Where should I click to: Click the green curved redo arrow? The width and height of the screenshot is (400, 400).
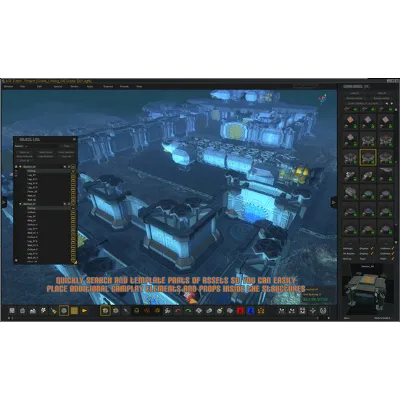188,311
